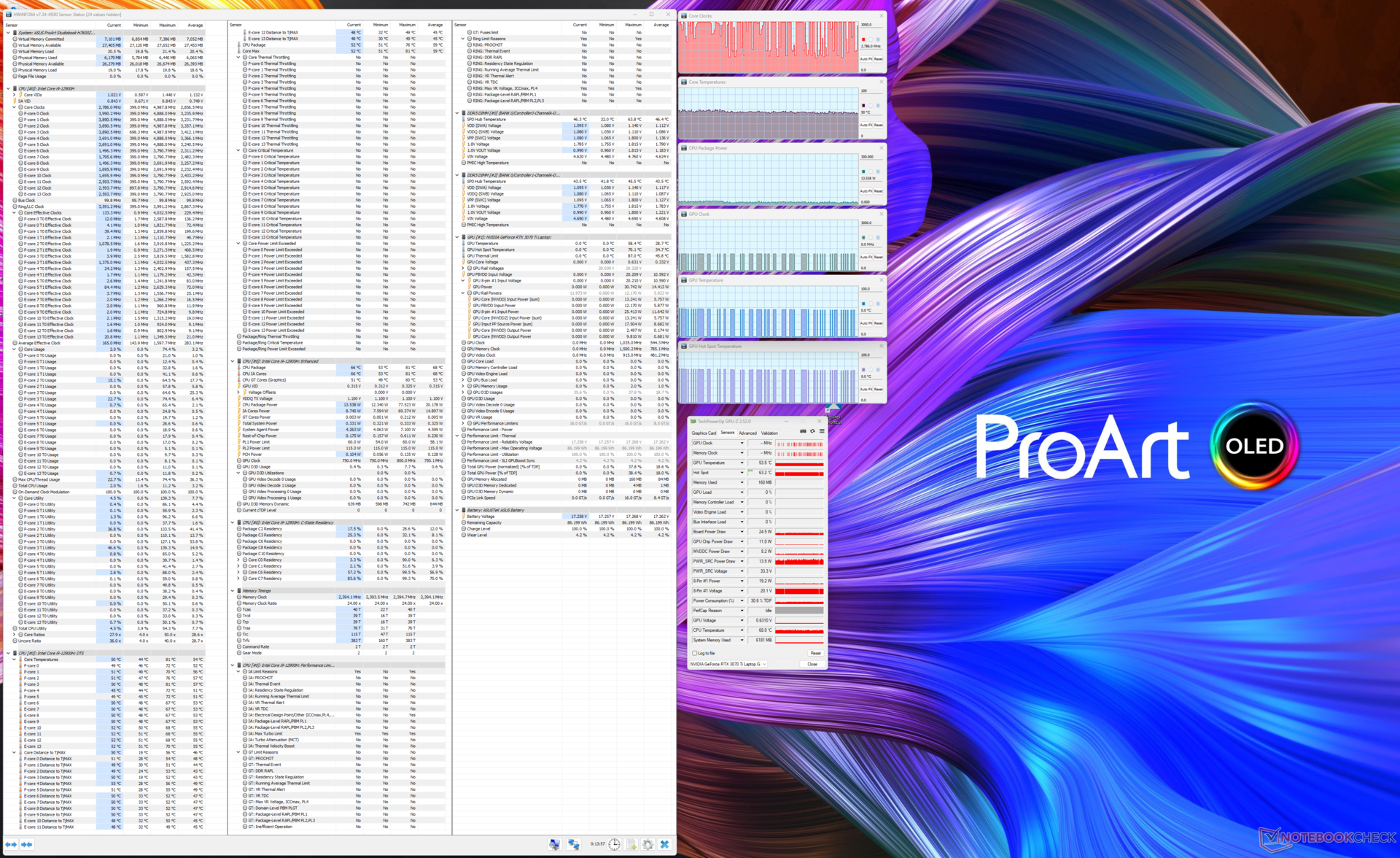Click Auto Fit in Core Clocks graph
This screenshot has height=858, width=1400.
coord(866,59)
